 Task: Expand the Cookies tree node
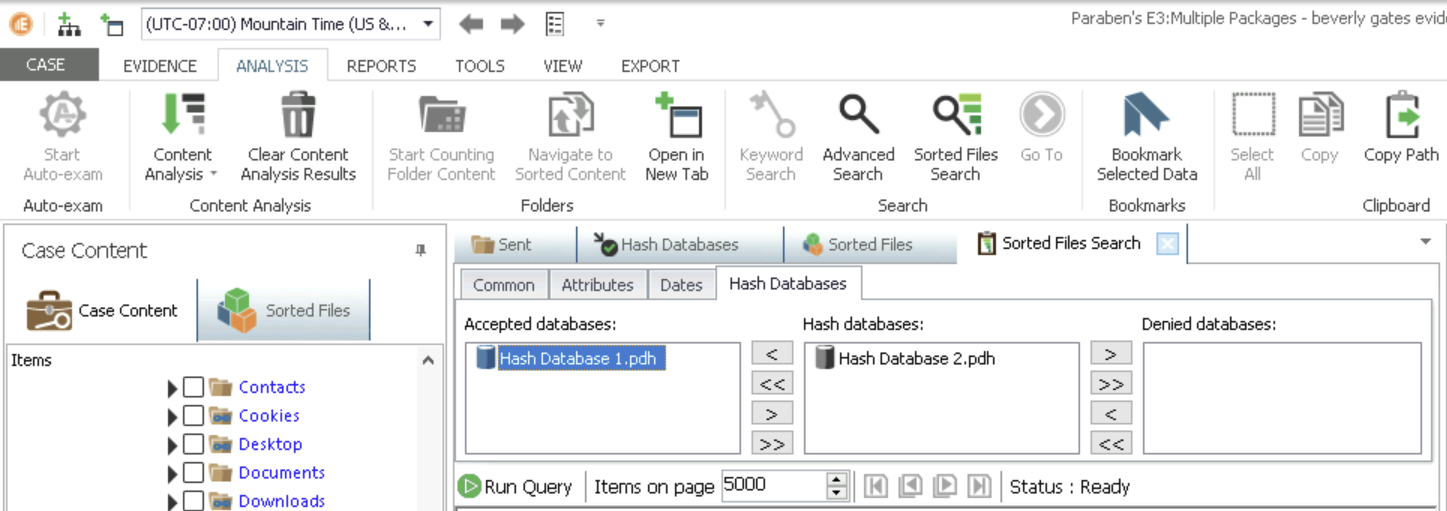pyautogui.click(x=173, y=417)
